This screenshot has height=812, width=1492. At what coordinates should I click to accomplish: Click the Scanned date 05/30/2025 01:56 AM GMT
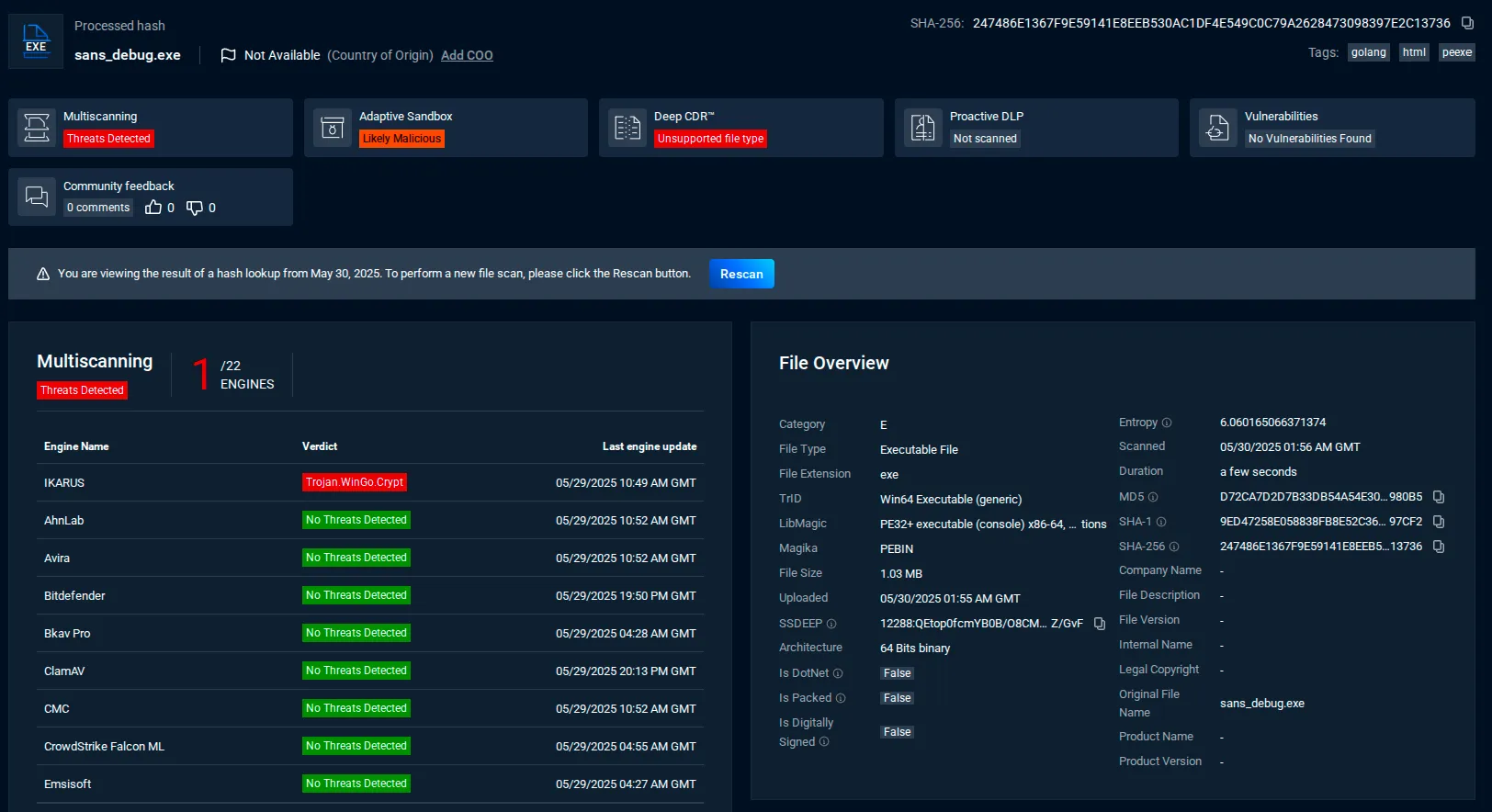1290,447
